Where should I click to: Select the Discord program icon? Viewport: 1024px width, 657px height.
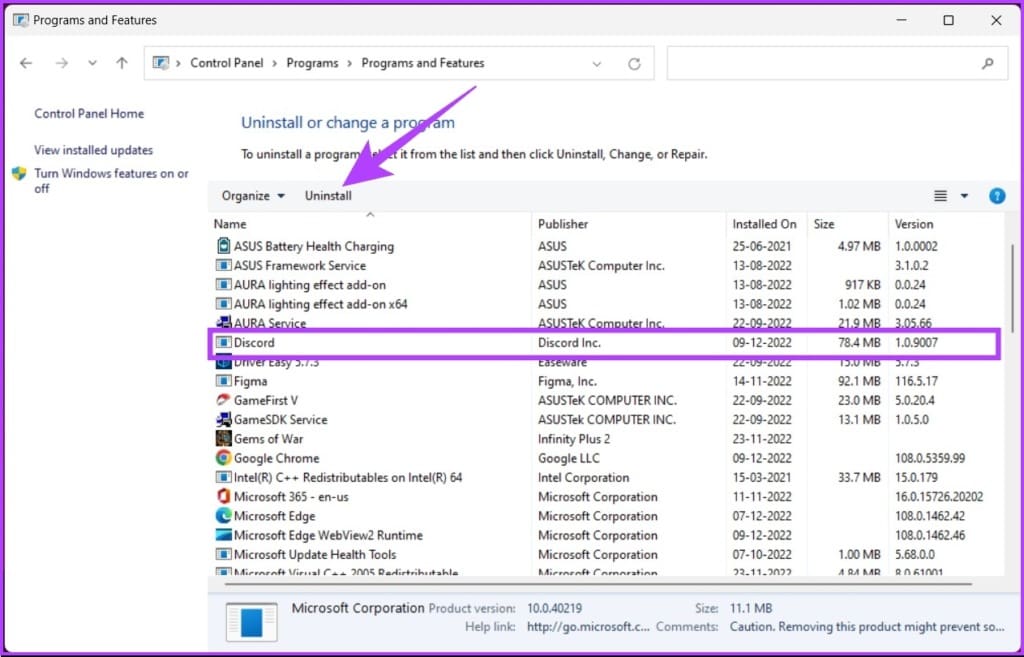223,343
